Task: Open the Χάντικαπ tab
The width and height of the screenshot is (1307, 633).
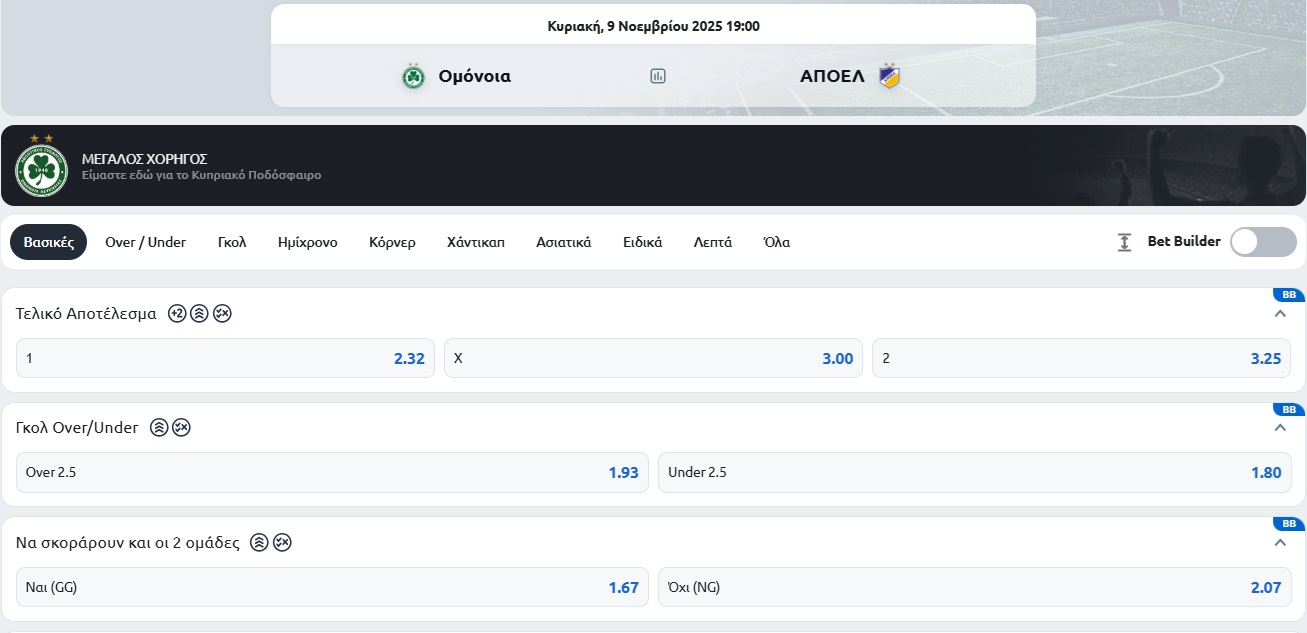Action: coord(476,242)
